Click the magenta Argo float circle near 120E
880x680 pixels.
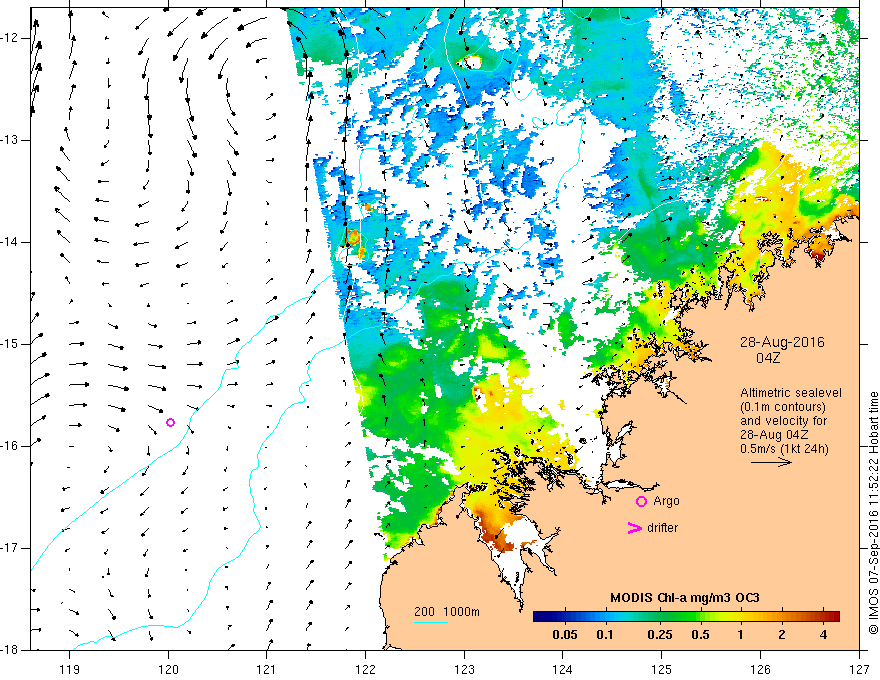(171, 422)
